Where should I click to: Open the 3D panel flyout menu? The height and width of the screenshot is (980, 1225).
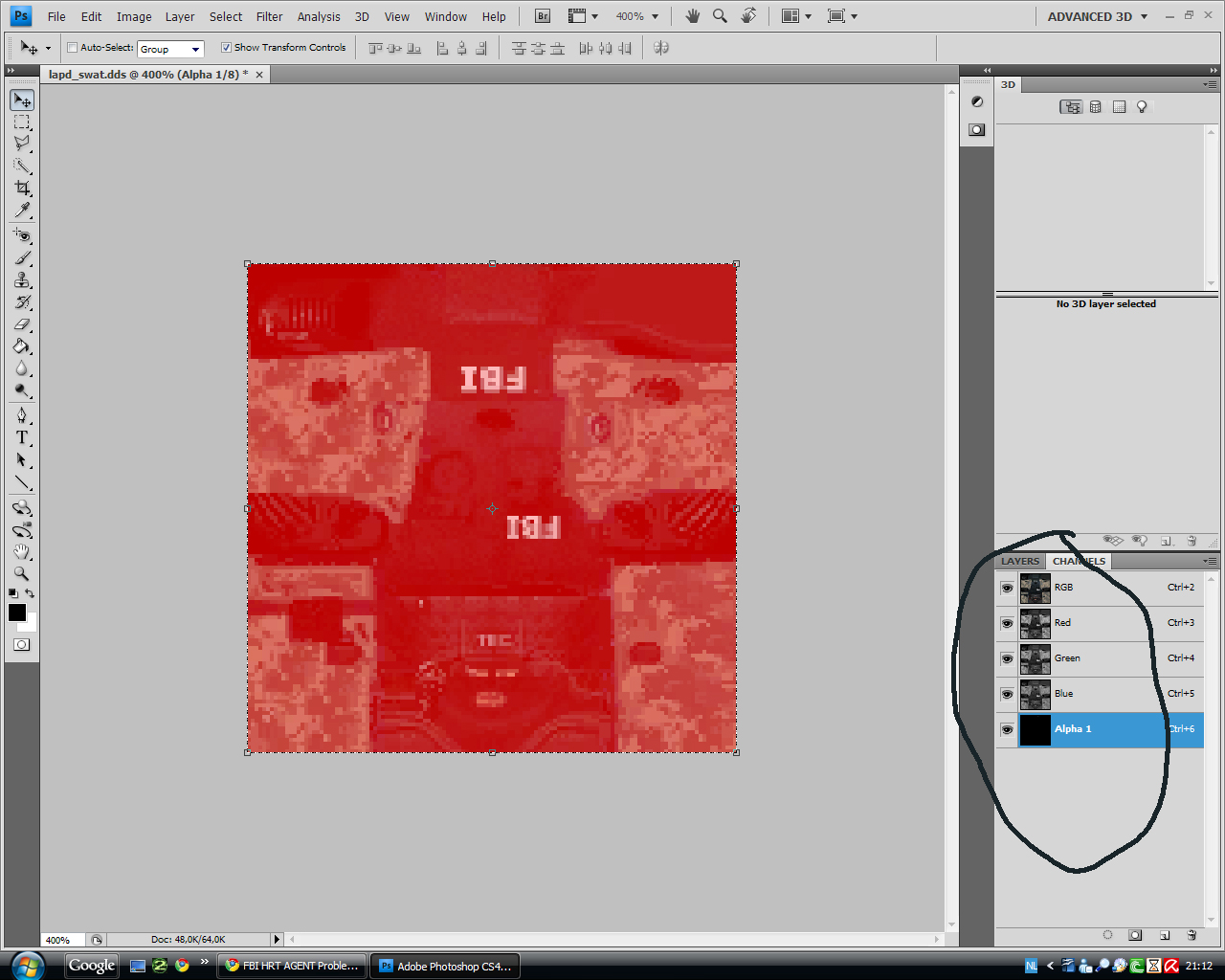point(1210,85)
